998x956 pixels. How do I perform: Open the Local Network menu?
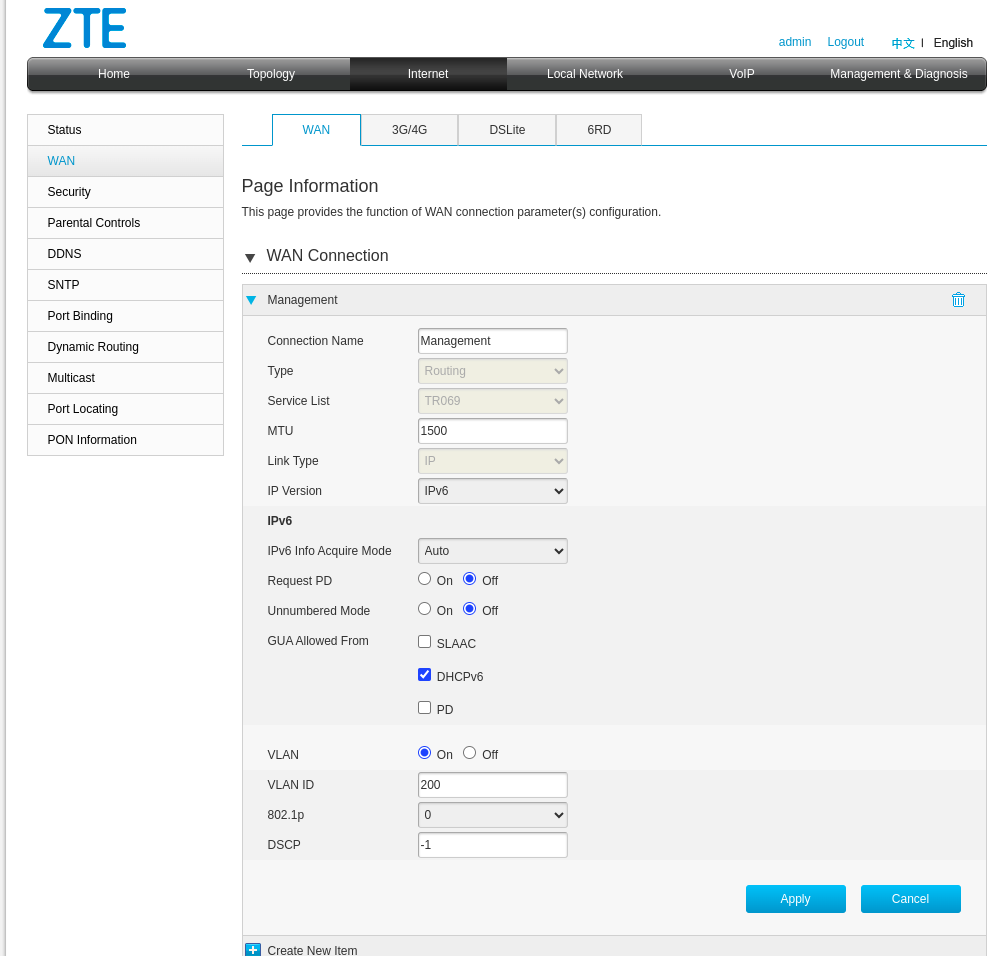584,74
